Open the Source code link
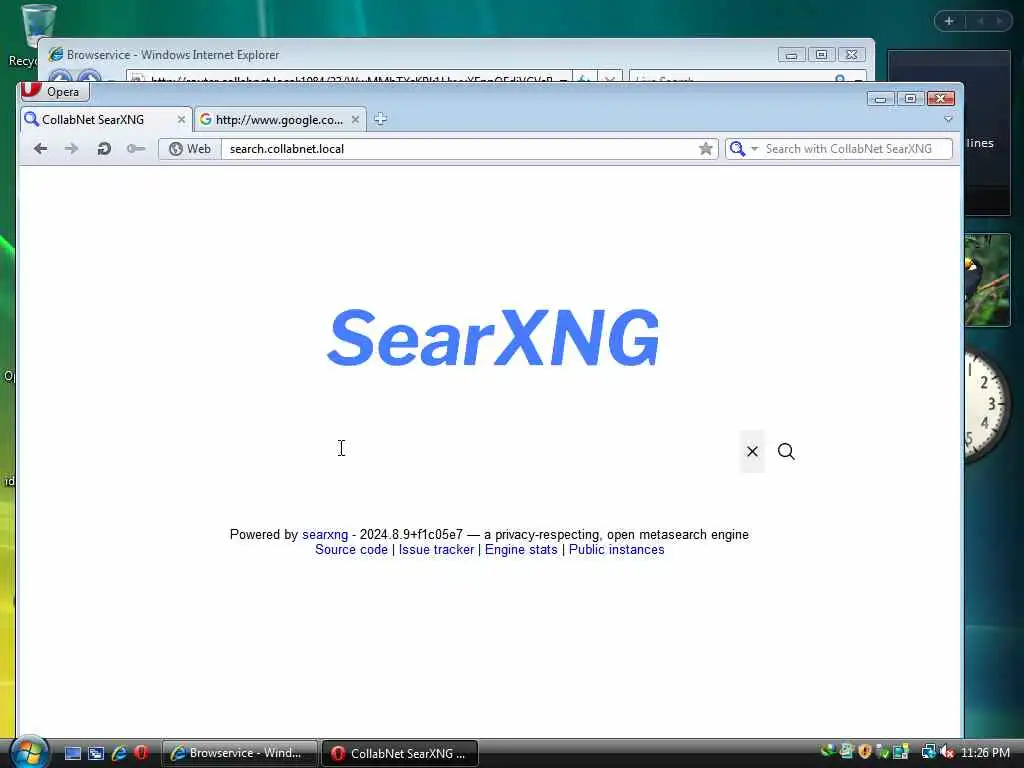Image resolution: width=1024 pixels, height=768 pixels. point(351,550)
